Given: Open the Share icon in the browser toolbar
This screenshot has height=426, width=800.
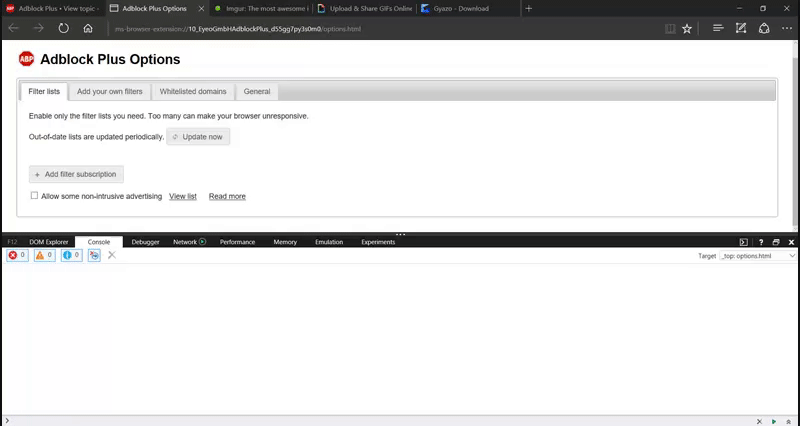Looking at the screenshot, I should 764,29.
